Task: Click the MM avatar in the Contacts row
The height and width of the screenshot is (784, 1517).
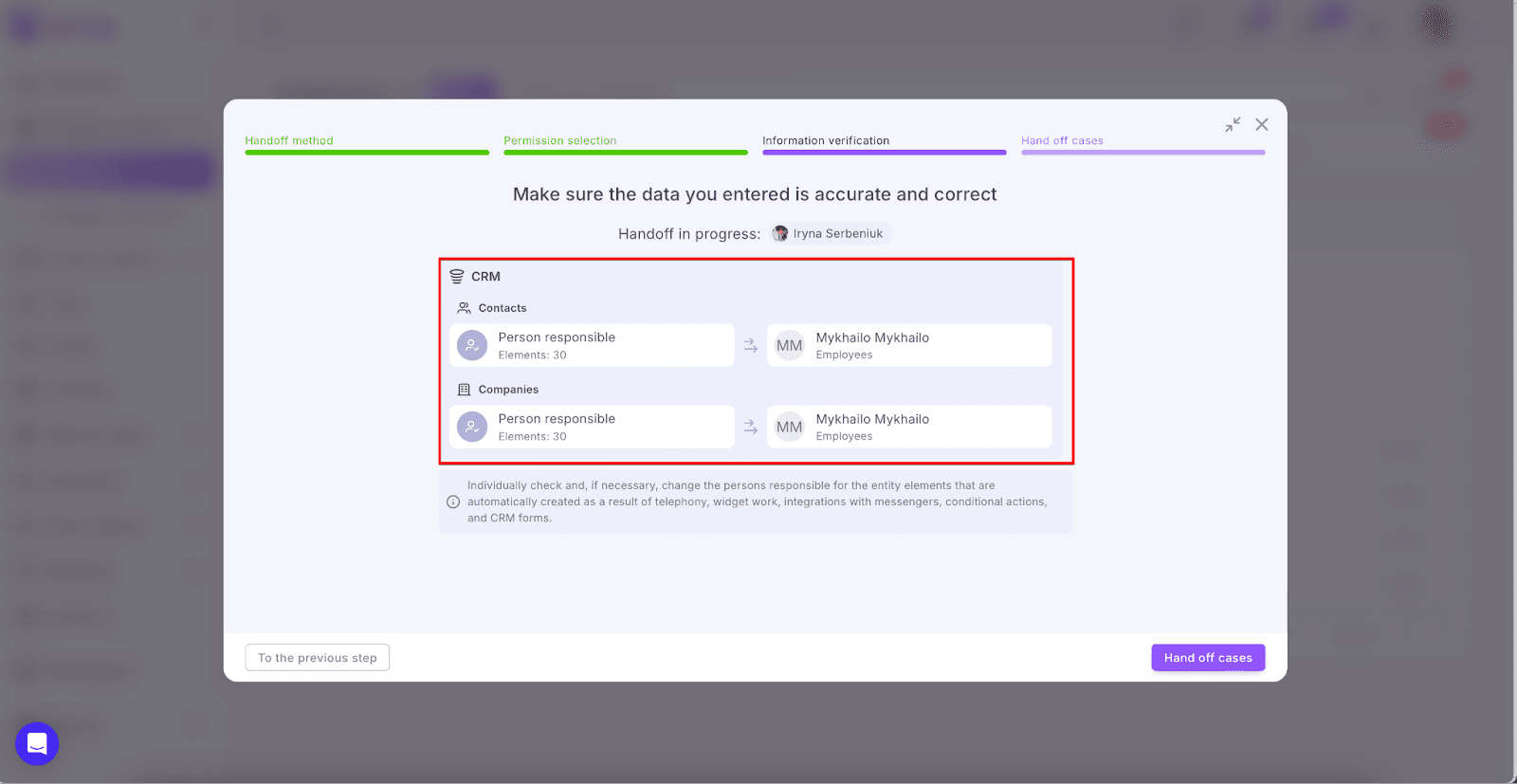Action: (789, 346)
